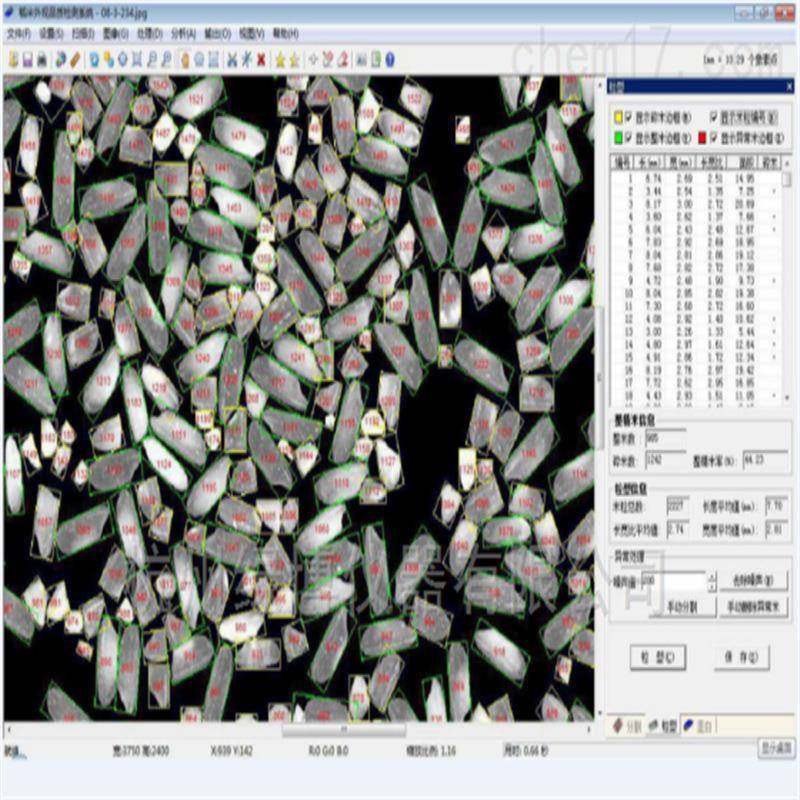This screenshot has height=800, width=800.
Task: Click the yellow open-file icon in toolbar
Action: [x=14, y=60]
